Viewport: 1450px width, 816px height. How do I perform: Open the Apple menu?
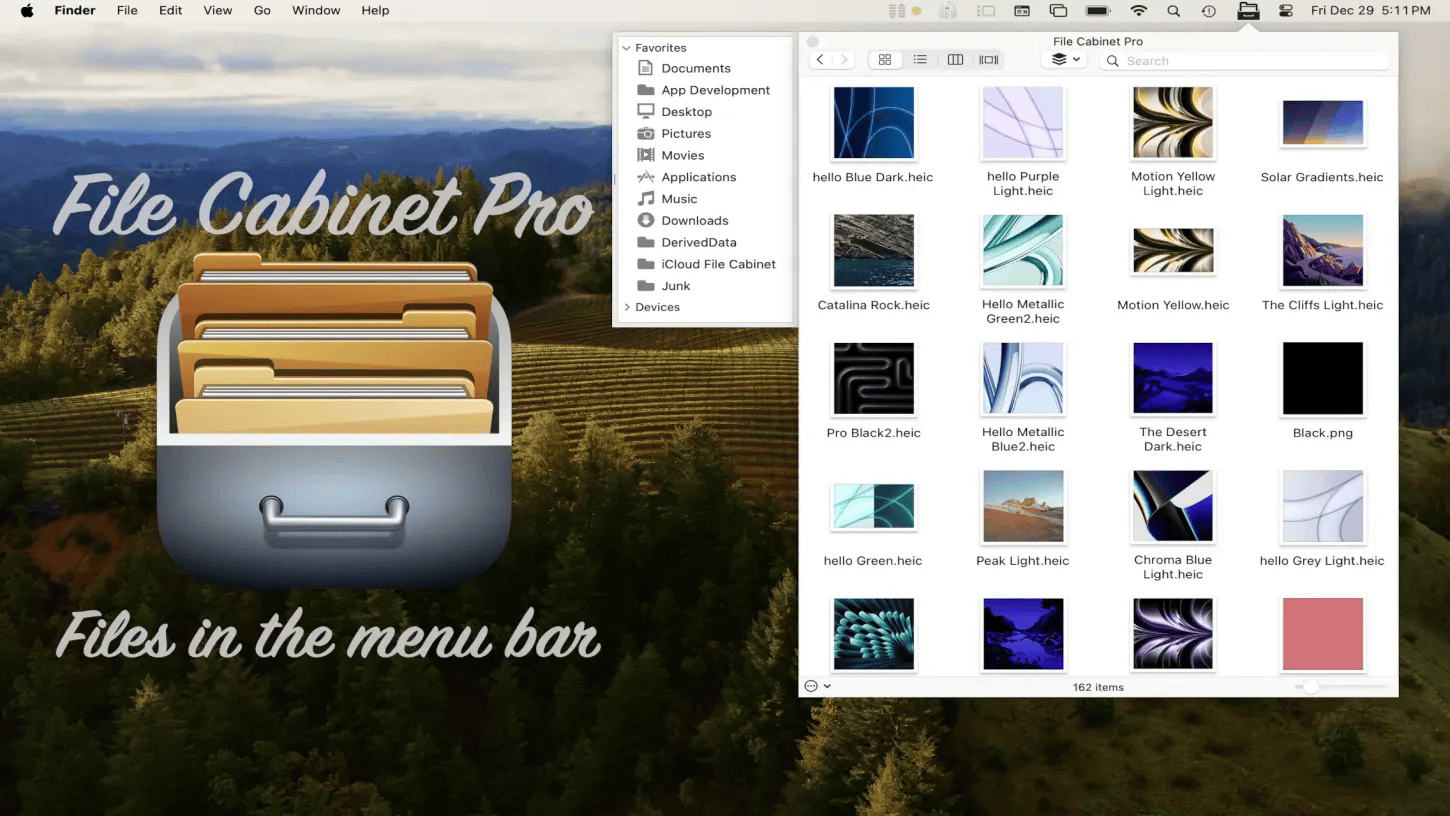(x=27, y=11)
